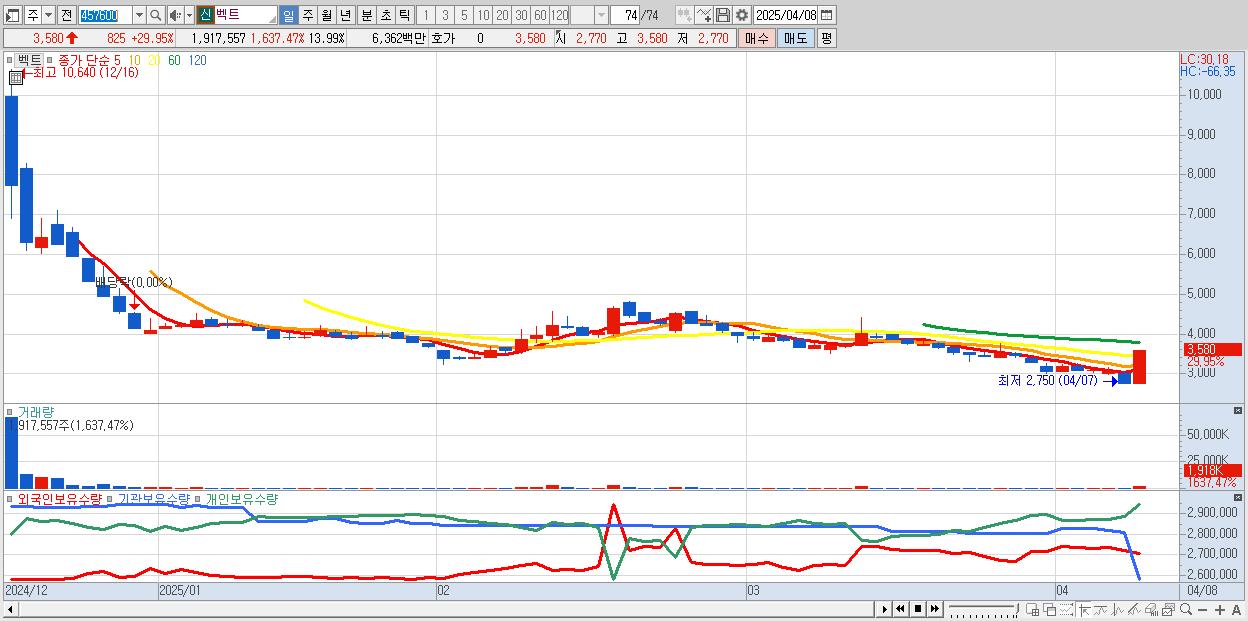Select the 초 (second) period
This screenshot has width=1248, height=621.
(x=384, y=15)
